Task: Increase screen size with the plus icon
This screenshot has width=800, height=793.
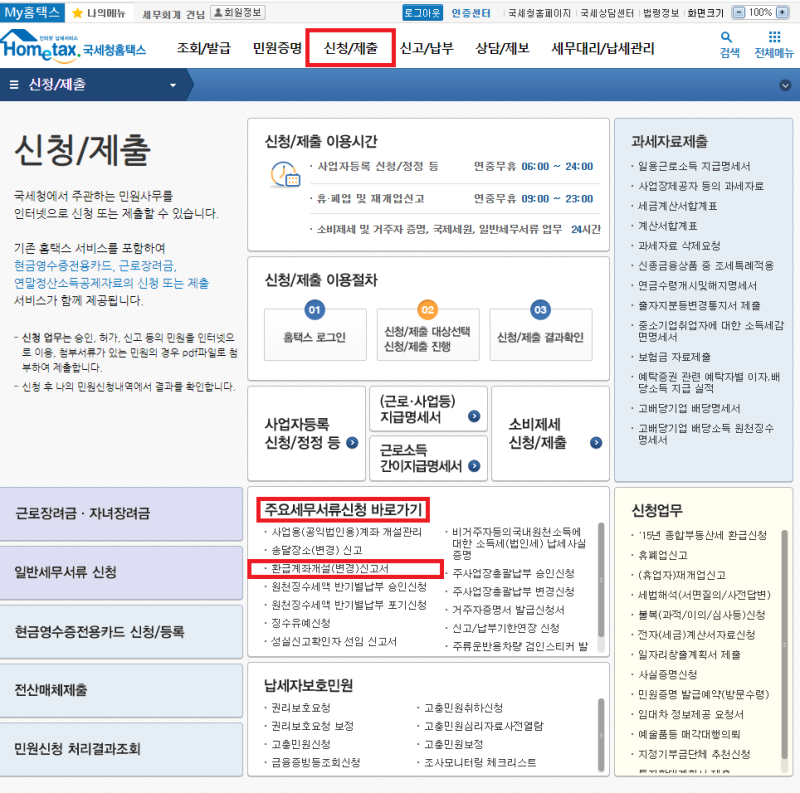Action: (782, 12)
